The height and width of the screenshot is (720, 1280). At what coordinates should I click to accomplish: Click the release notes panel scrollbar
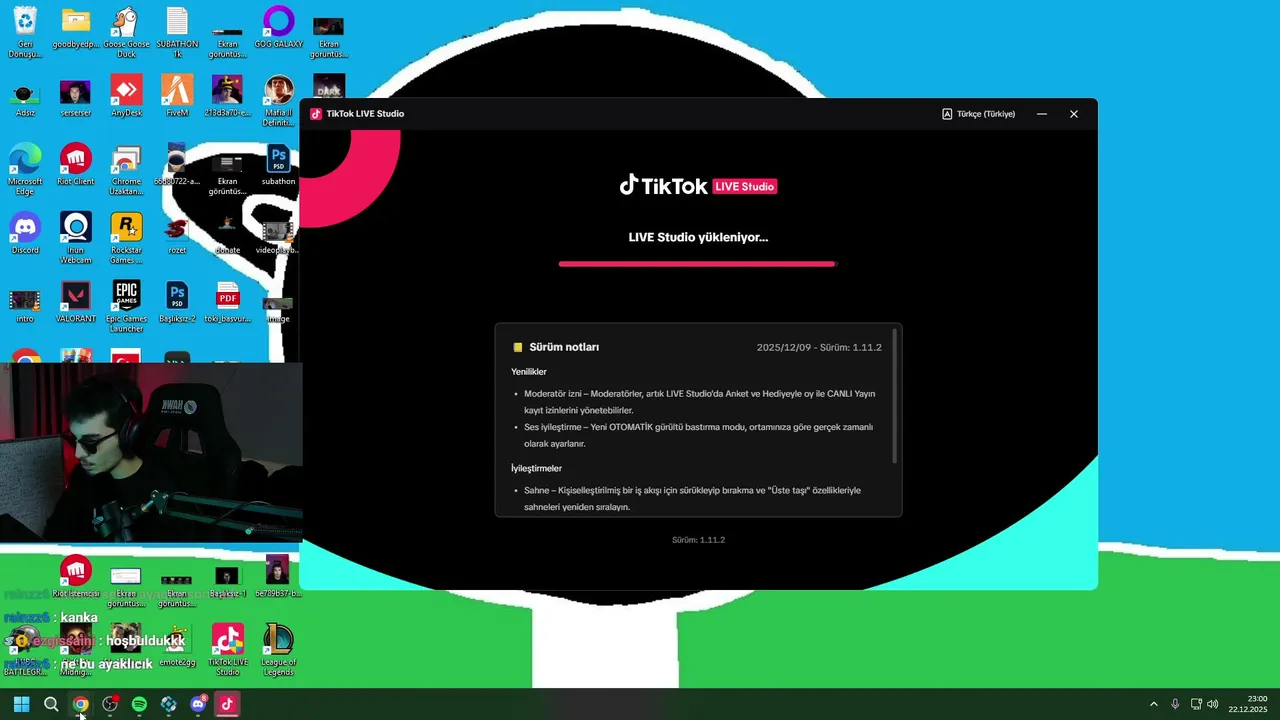coord(895,397)
